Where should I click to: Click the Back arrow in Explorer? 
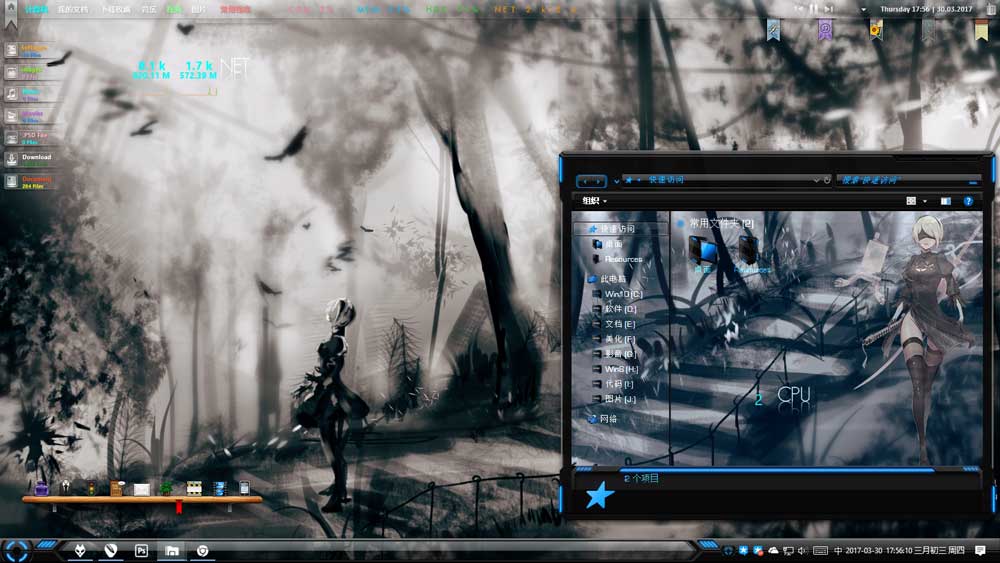(585, 181)
